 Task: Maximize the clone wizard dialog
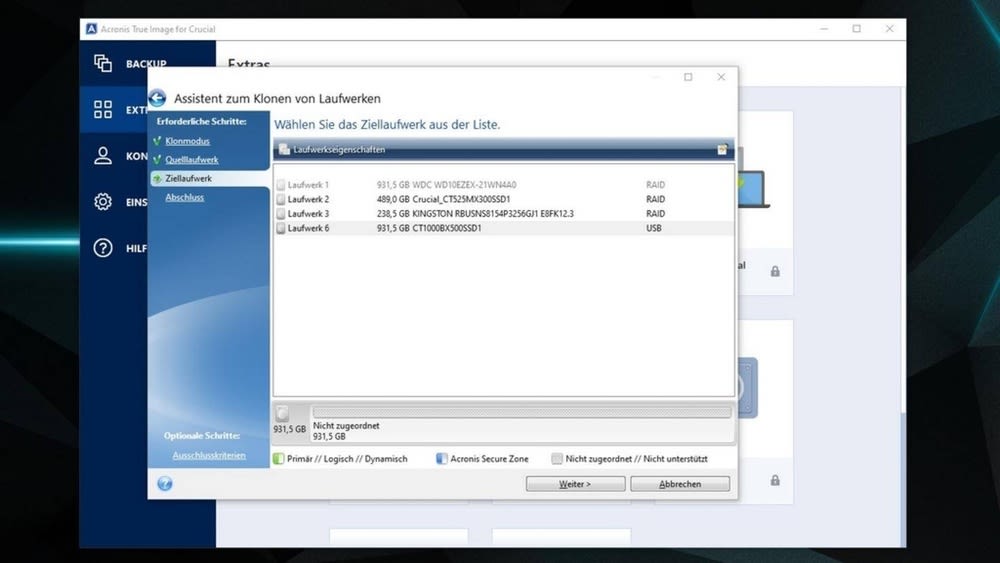coord(688,77)
